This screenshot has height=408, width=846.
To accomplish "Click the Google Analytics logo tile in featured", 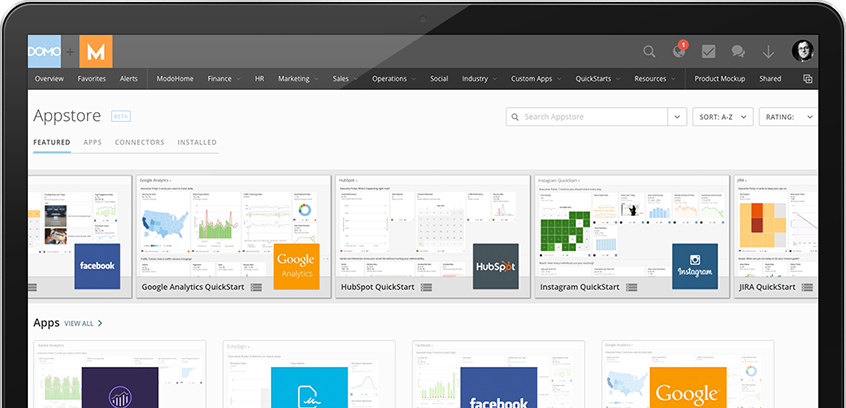I will pos(296,266).
